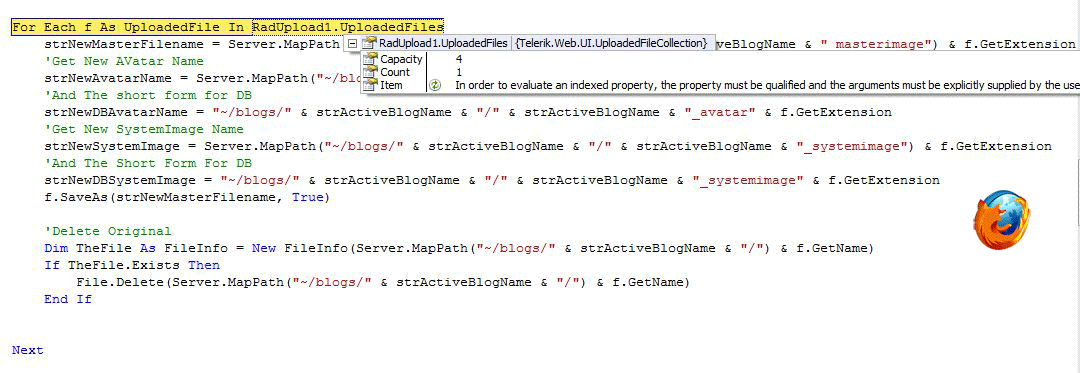Click the f.SaveAs line
Screen dimensions: 1080x373
(x=187, y=198)
